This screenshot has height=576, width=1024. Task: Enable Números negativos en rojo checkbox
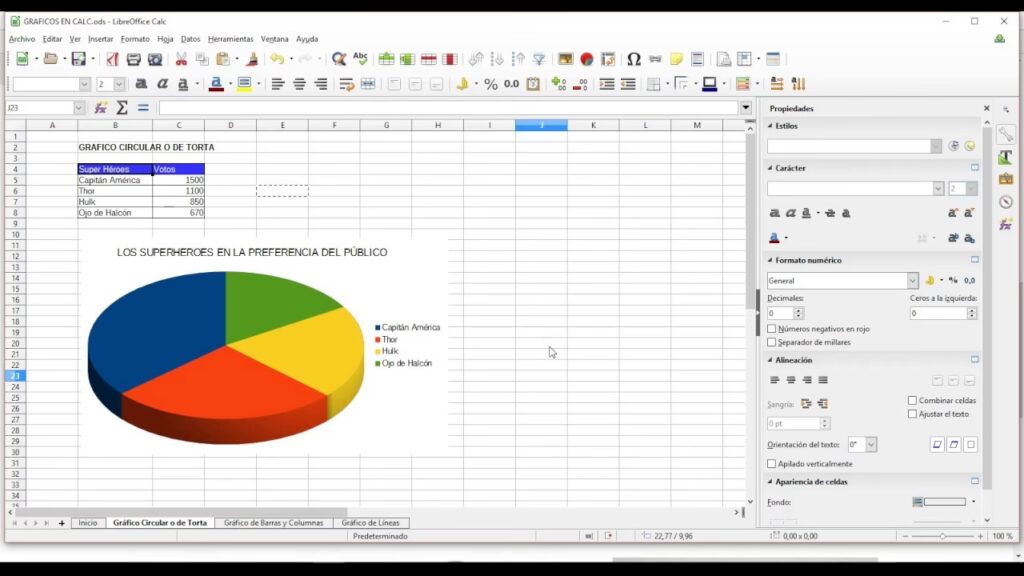point(772,329)
